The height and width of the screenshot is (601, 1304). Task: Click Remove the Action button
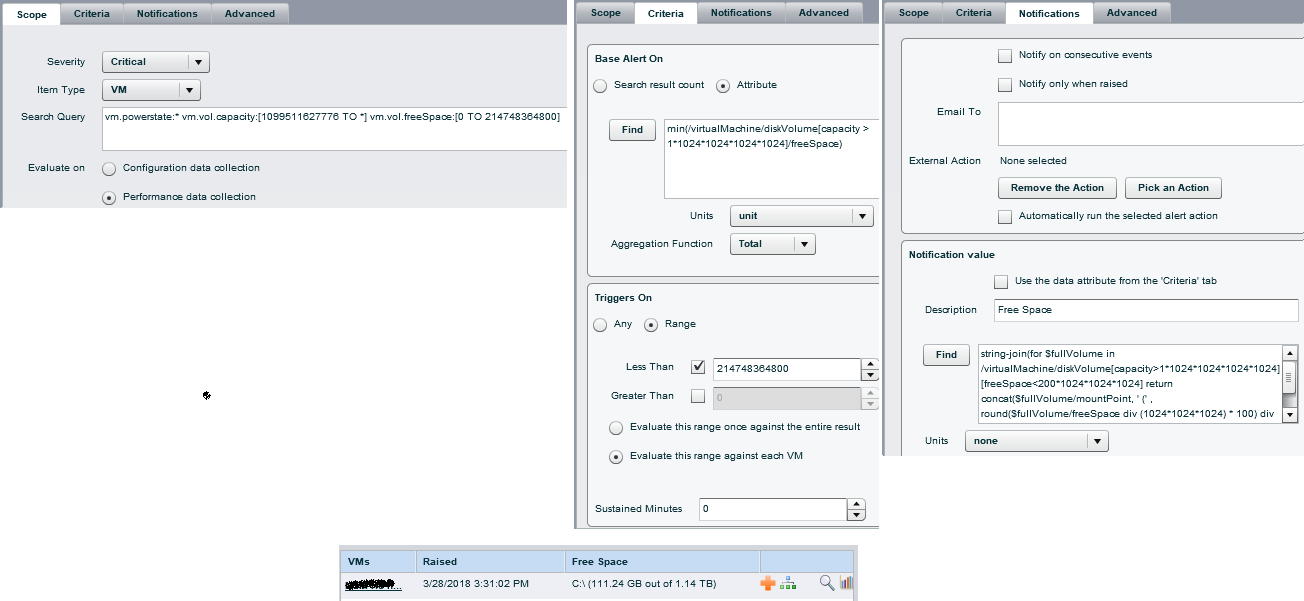pos(1058,188)
